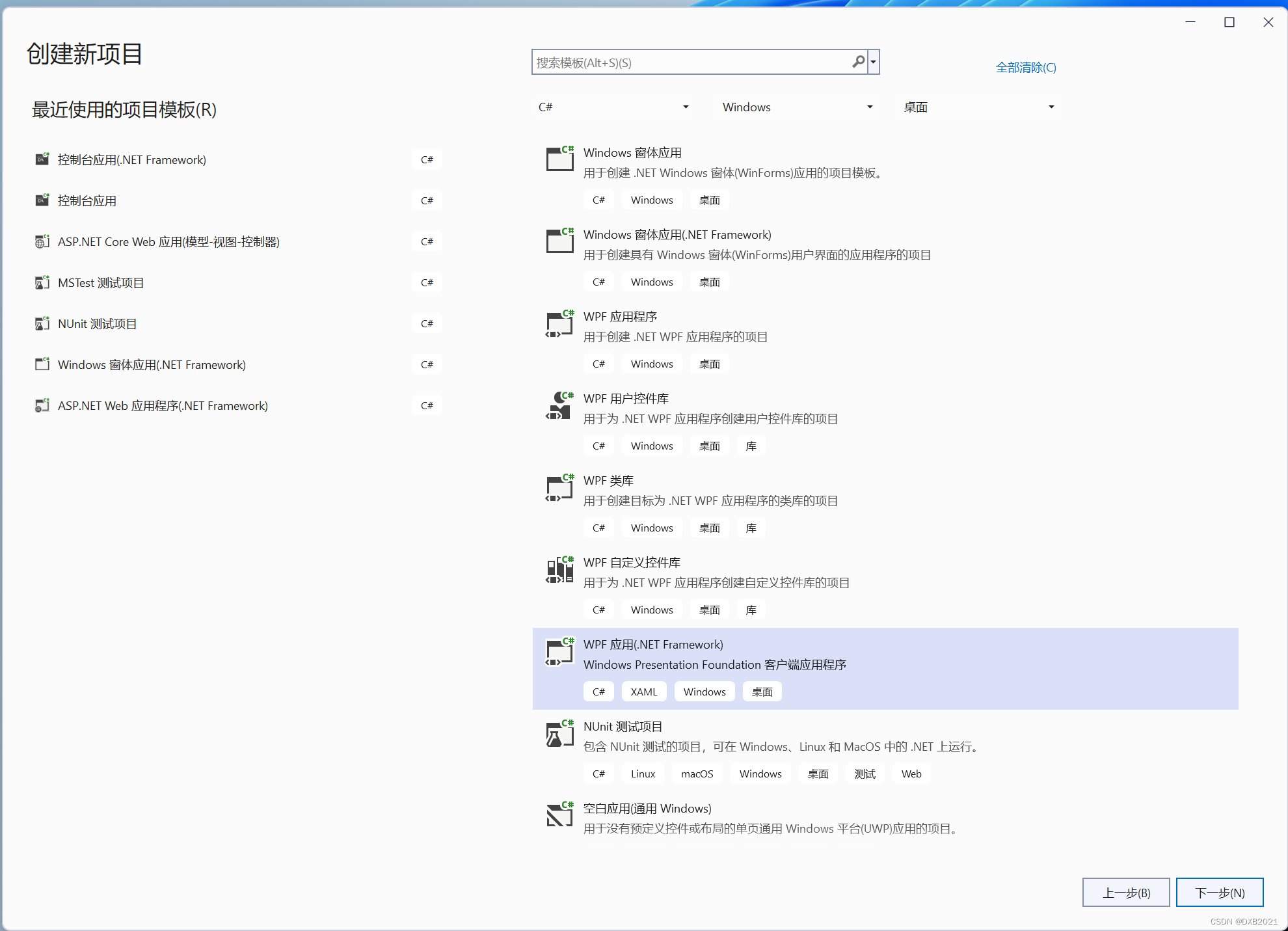This screenshot has height=931, width=1288.
Task: Choose Windows 窗体应用(.NET Framework) template title
Action: point(677,234)
